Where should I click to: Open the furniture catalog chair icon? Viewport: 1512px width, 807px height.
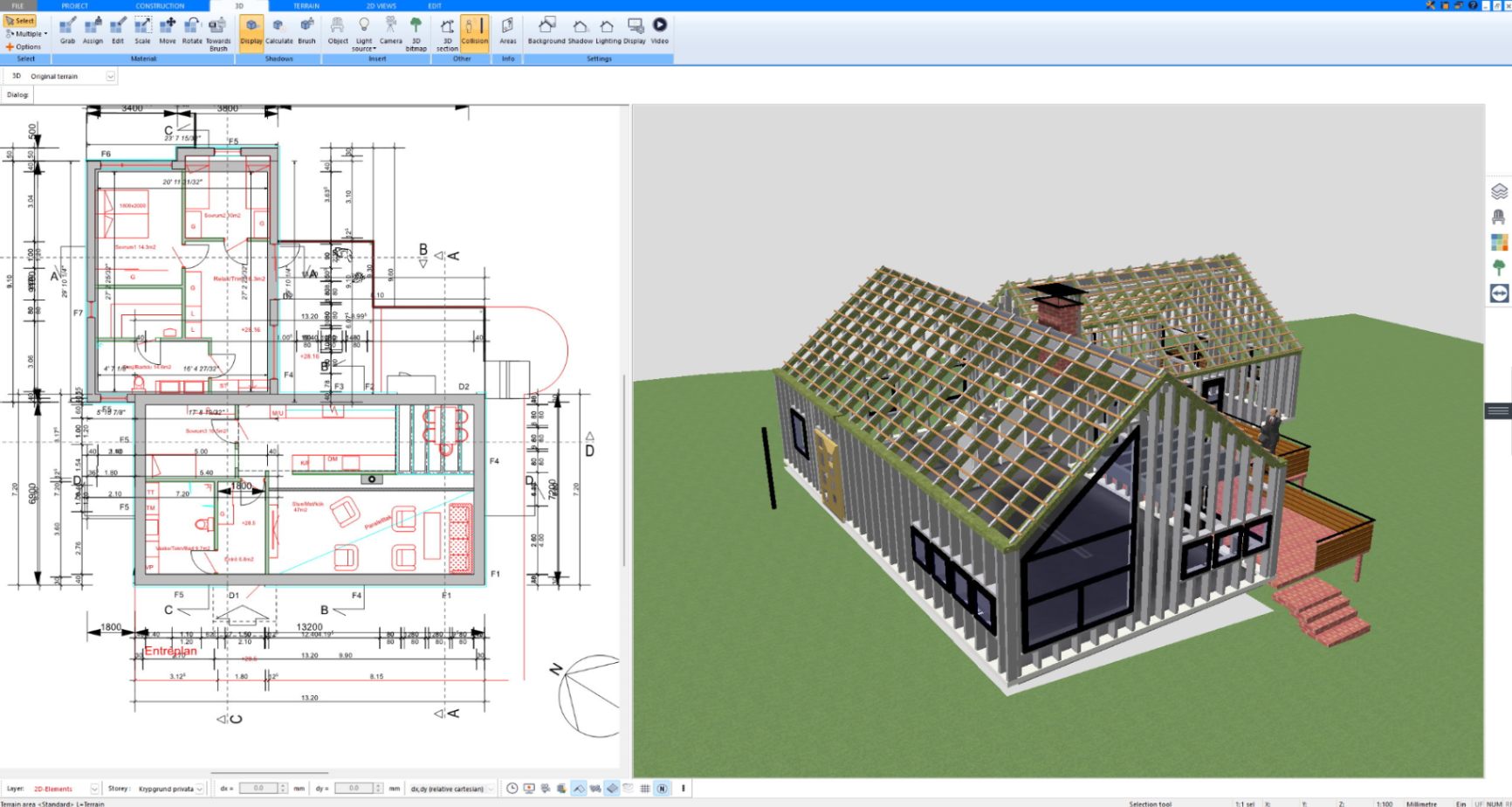click(1499, 217)
